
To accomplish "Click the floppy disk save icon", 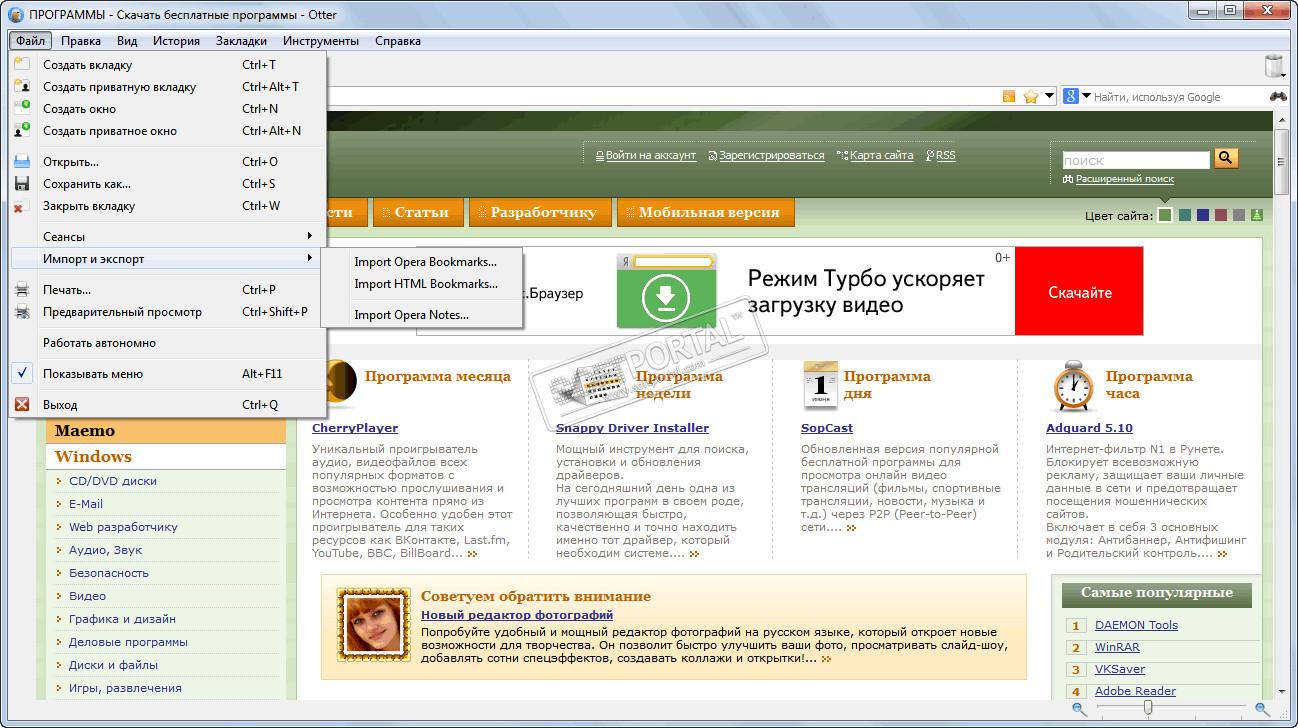I will coord(21,184).
